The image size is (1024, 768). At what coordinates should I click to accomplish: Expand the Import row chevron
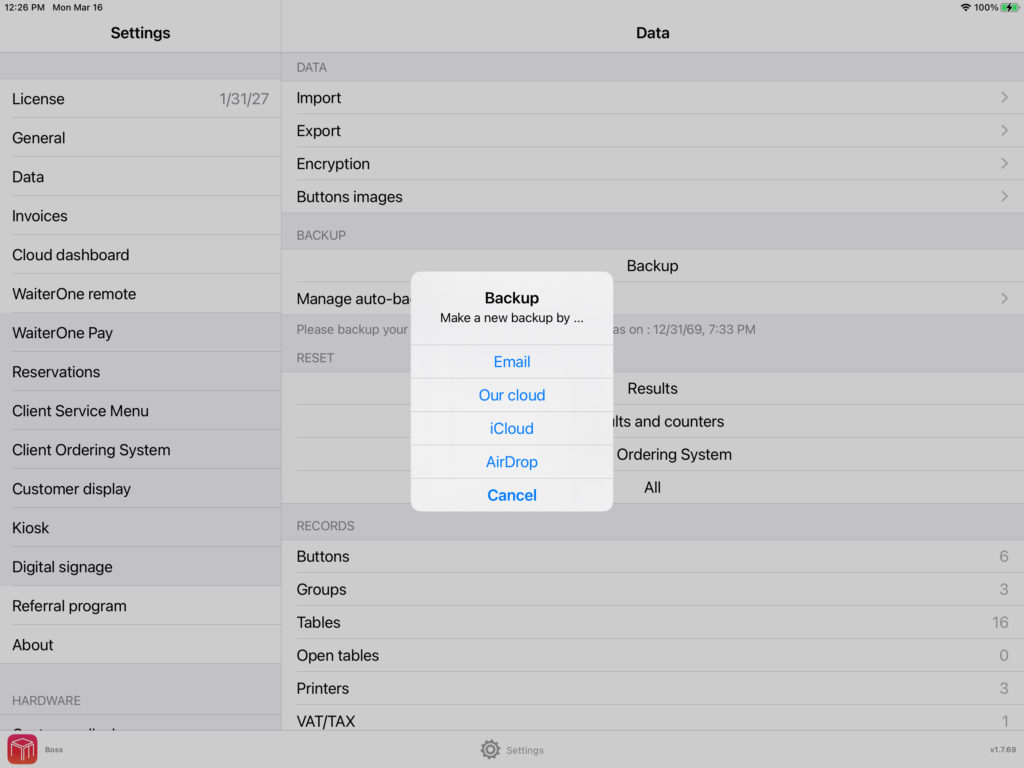[x=1004, y=98]
